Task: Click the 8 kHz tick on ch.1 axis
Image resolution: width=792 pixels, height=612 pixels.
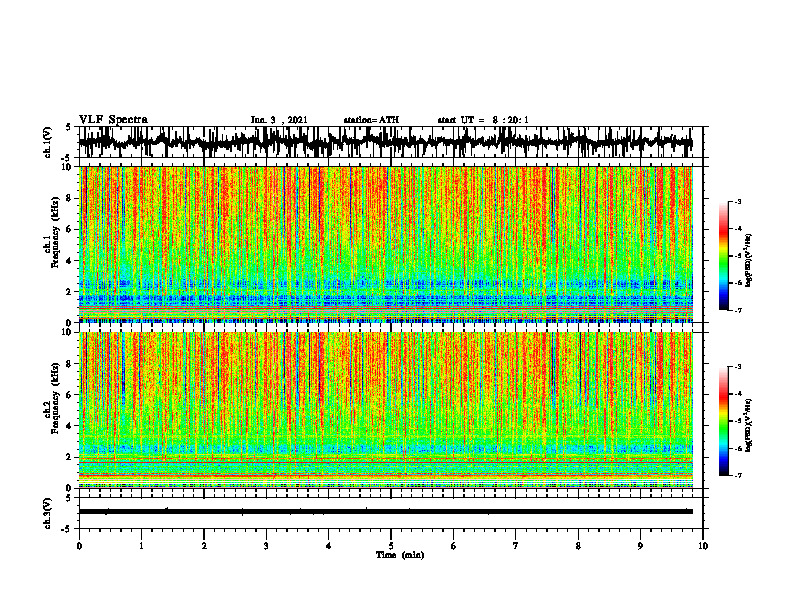Action: coord(70,198)
